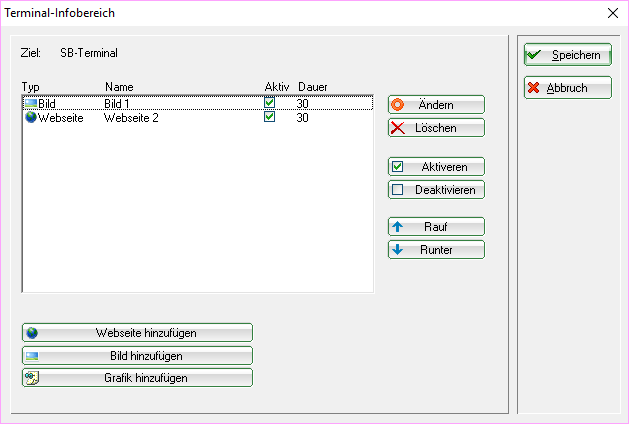Click the Dauer column header
The image size is (629, 424).
click(312, 87)
